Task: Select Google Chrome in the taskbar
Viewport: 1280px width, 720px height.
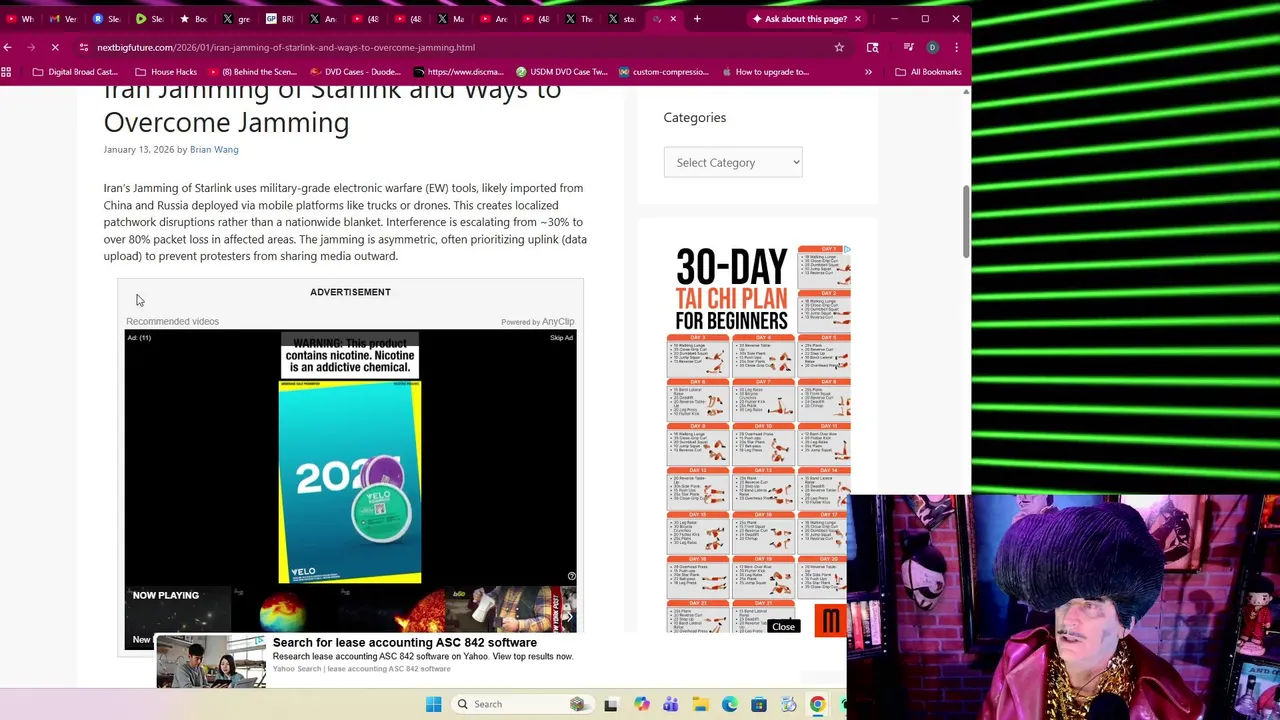Action: point(818,705)
